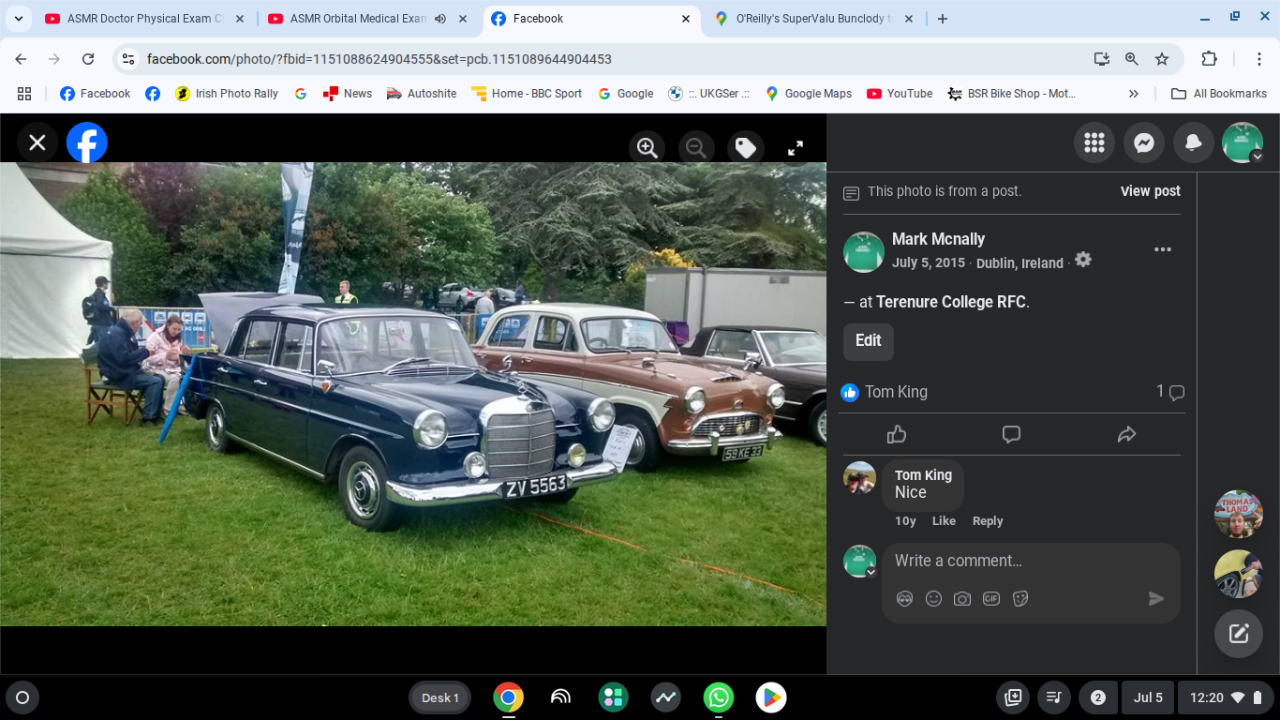
Task: Insert an emoji in the comment
Action: (933, 599)
